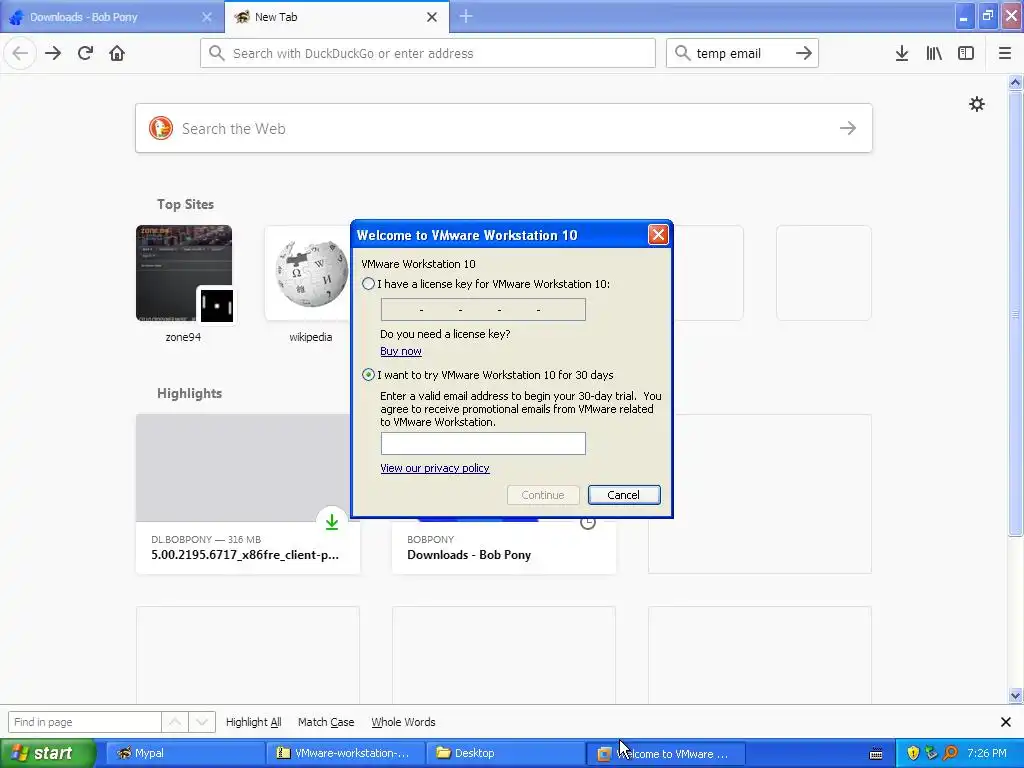Open New Tab customization gear

point(976,104)
